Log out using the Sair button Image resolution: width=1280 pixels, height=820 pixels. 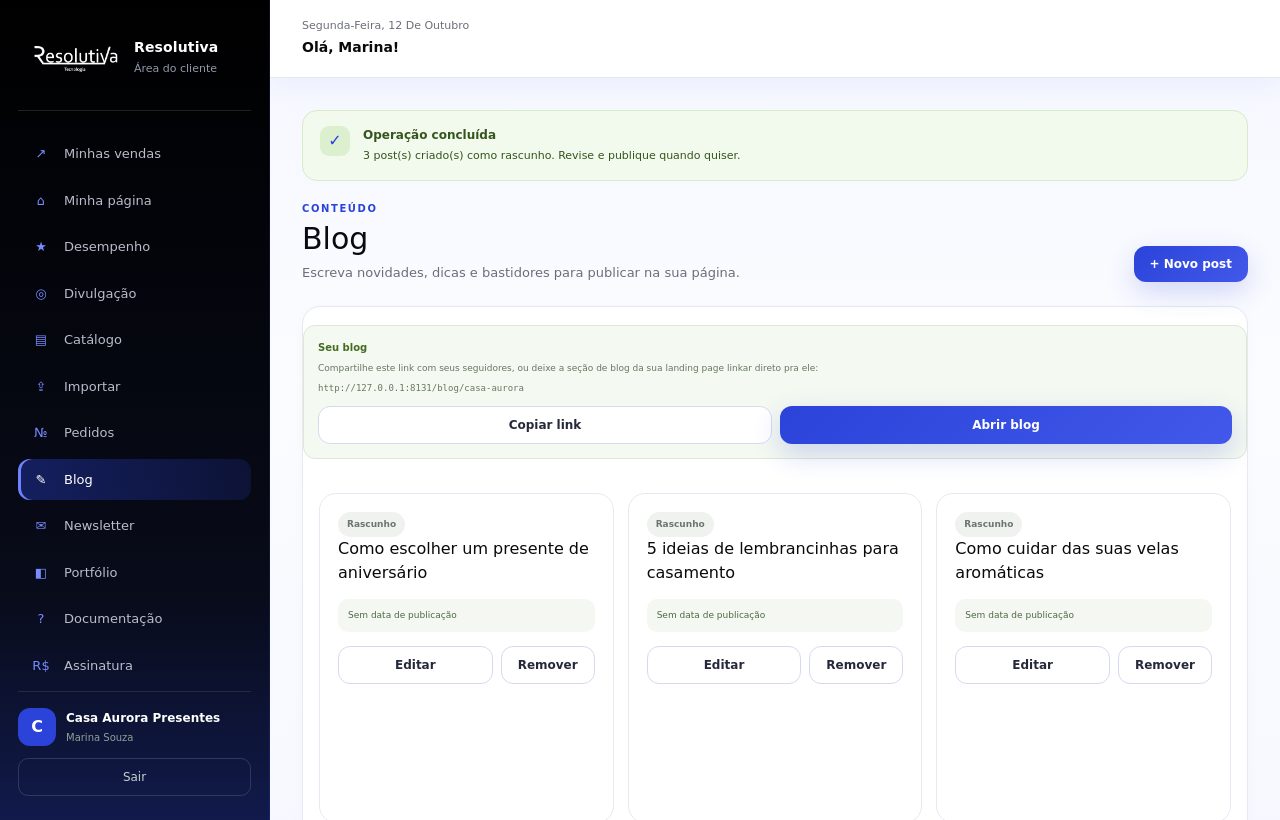click(x=134, y=777)
